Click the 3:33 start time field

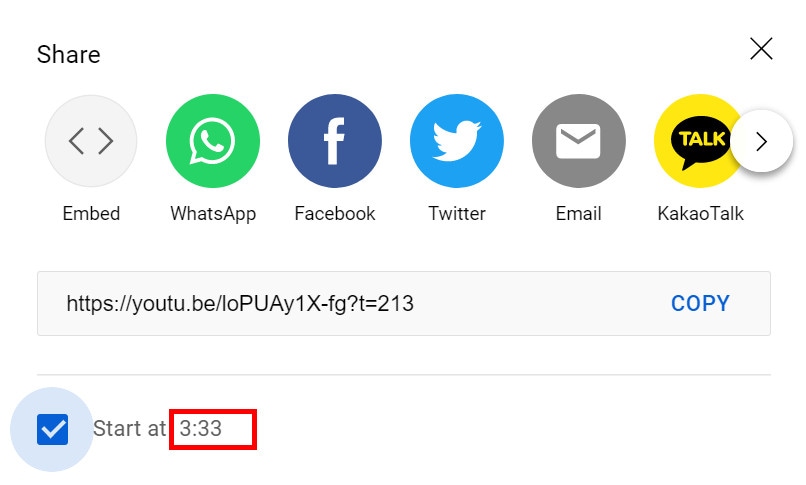coord(213,429)
